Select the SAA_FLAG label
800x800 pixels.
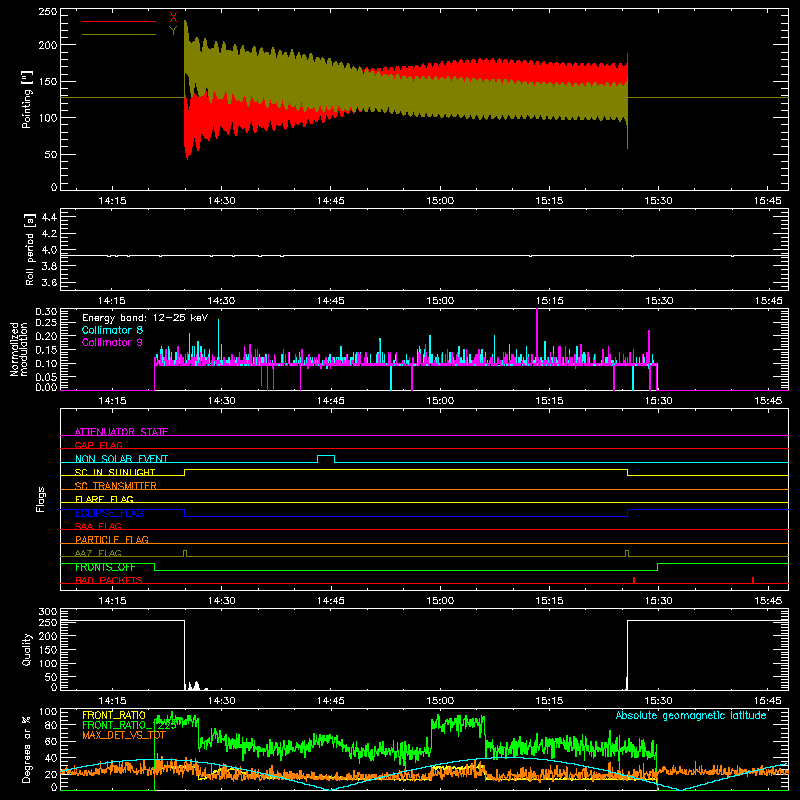(x=98, y=526)
